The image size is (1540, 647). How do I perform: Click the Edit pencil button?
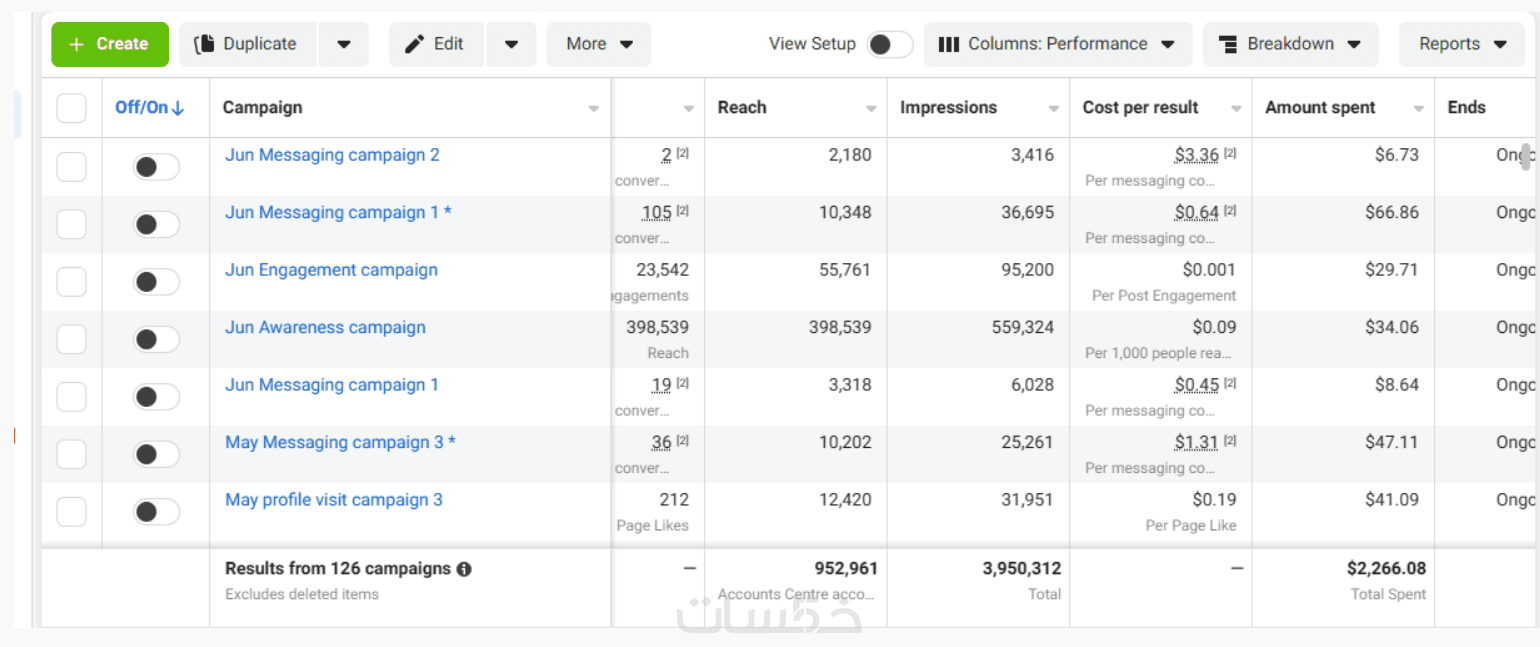click(435, 44)
